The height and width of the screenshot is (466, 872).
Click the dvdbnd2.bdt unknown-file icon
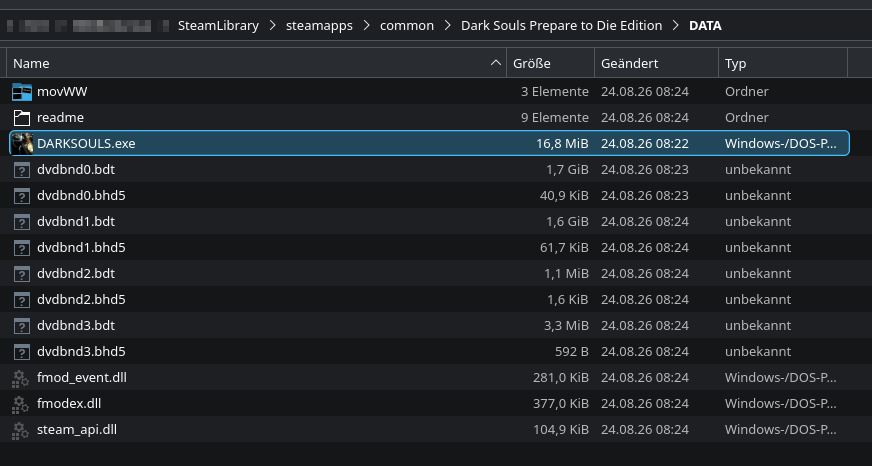pyautogui.click(x=22, y=274)
